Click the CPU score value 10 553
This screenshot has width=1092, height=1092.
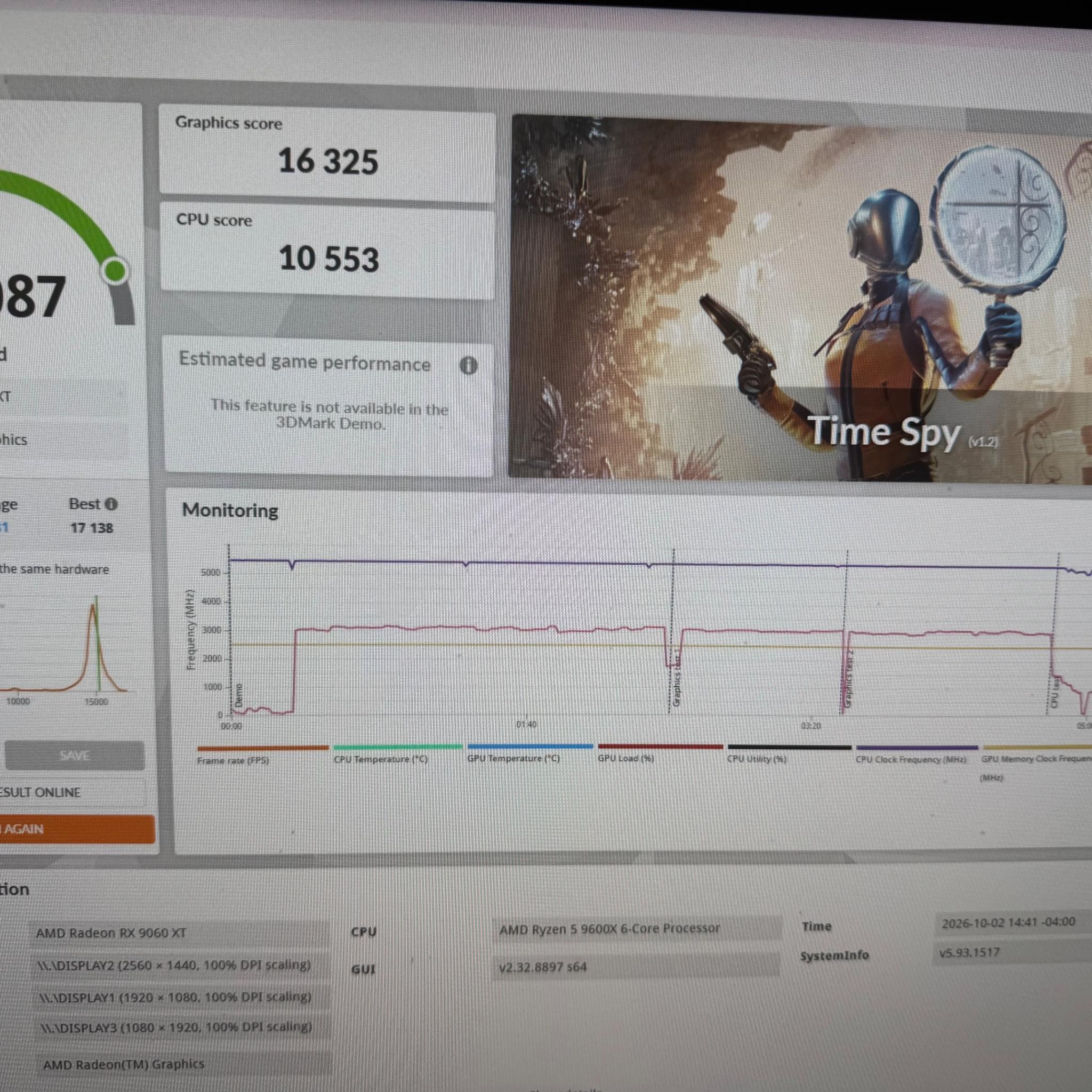tap(329, 259)
